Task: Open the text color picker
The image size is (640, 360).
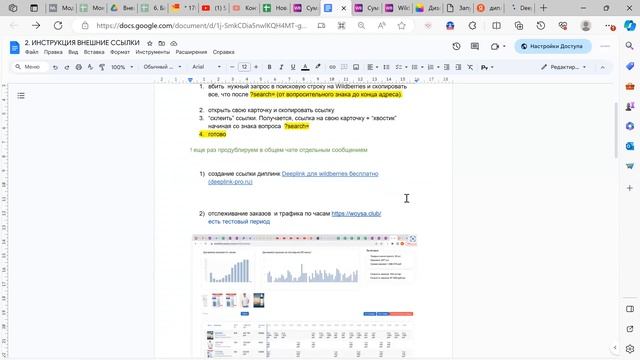Action: click(x=305, y=67)
